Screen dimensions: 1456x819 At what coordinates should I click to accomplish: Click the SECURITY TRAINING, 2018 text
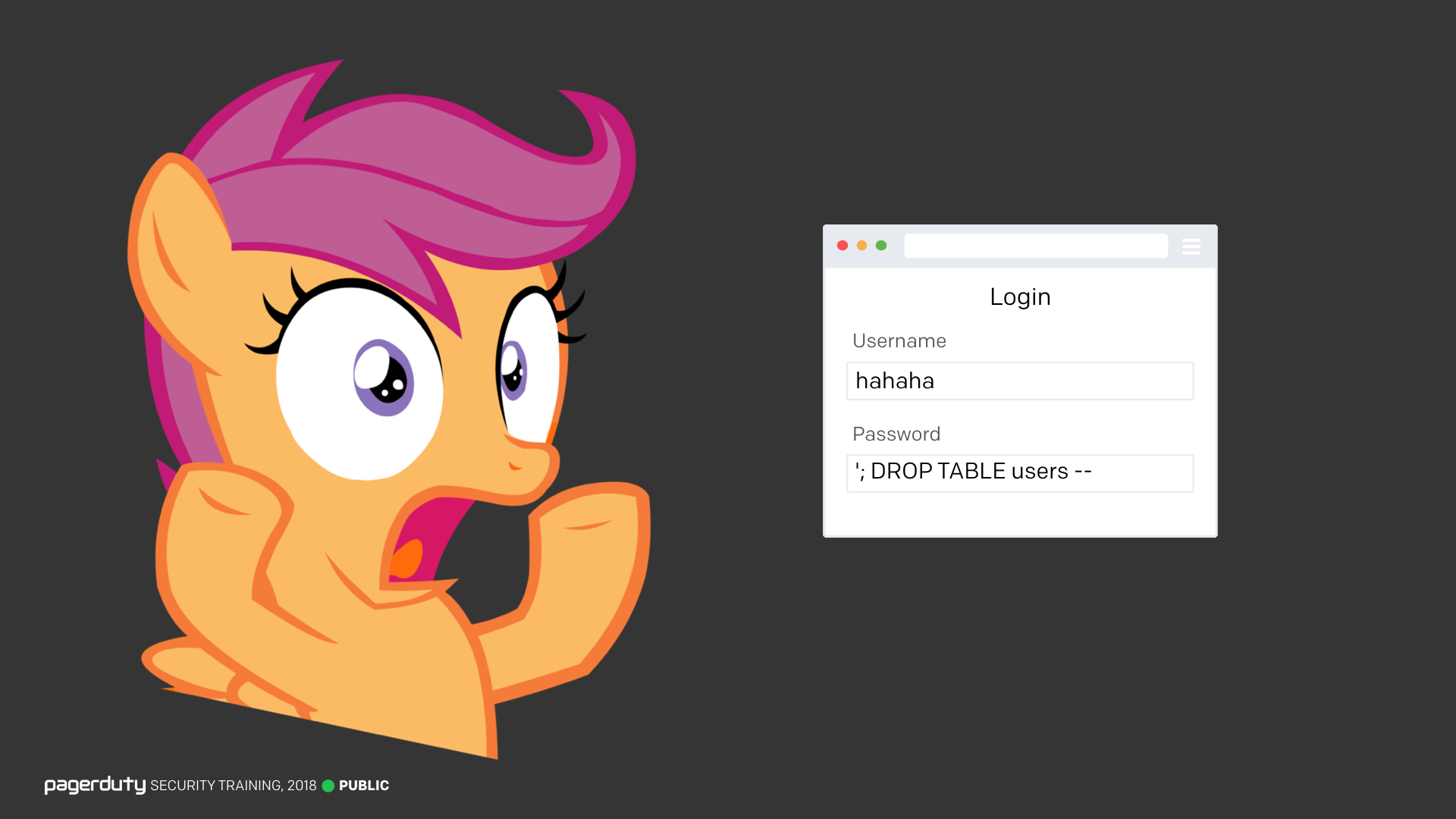point(234,786)
